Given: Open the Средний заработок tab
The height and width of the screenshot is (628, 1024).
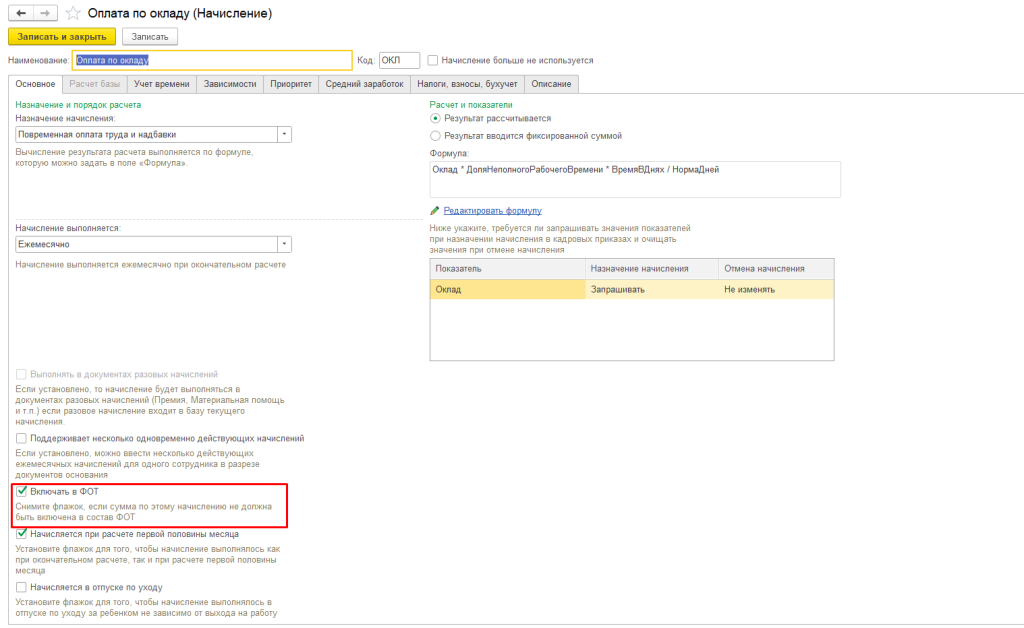Looking at the screenshot, I should 365,84.
